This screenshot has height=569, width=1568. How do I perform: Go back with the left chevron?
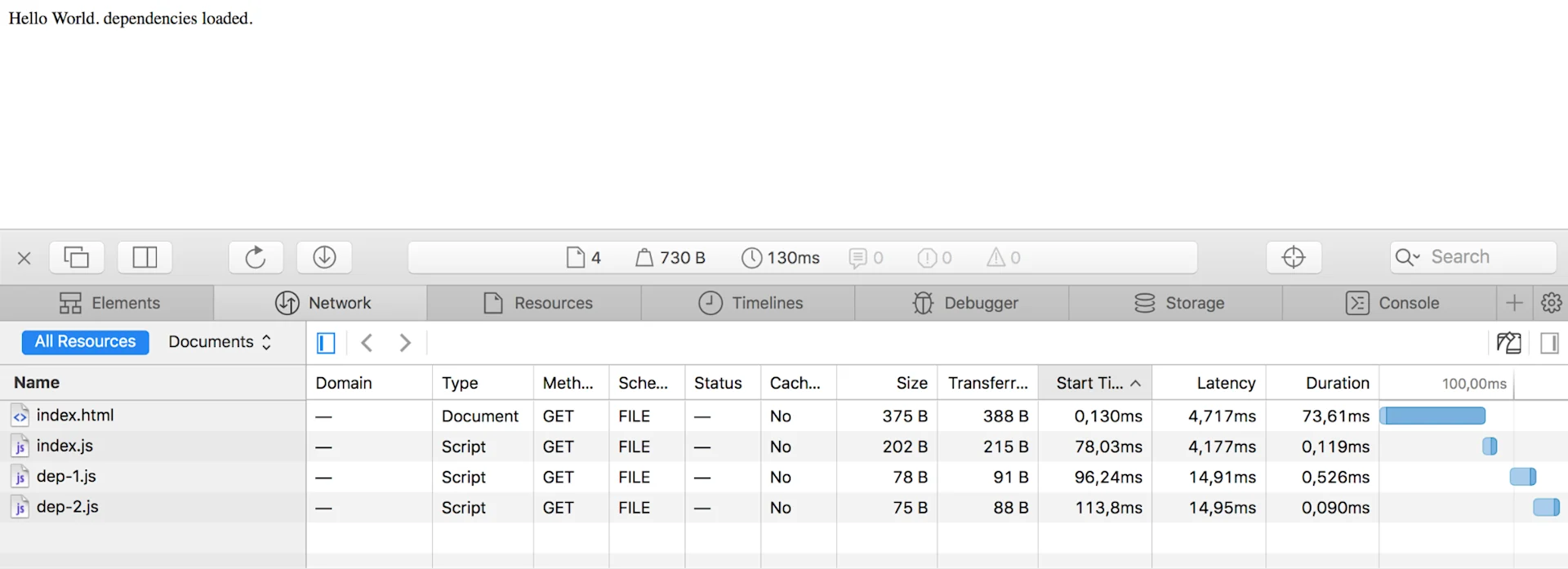[367, 343]
